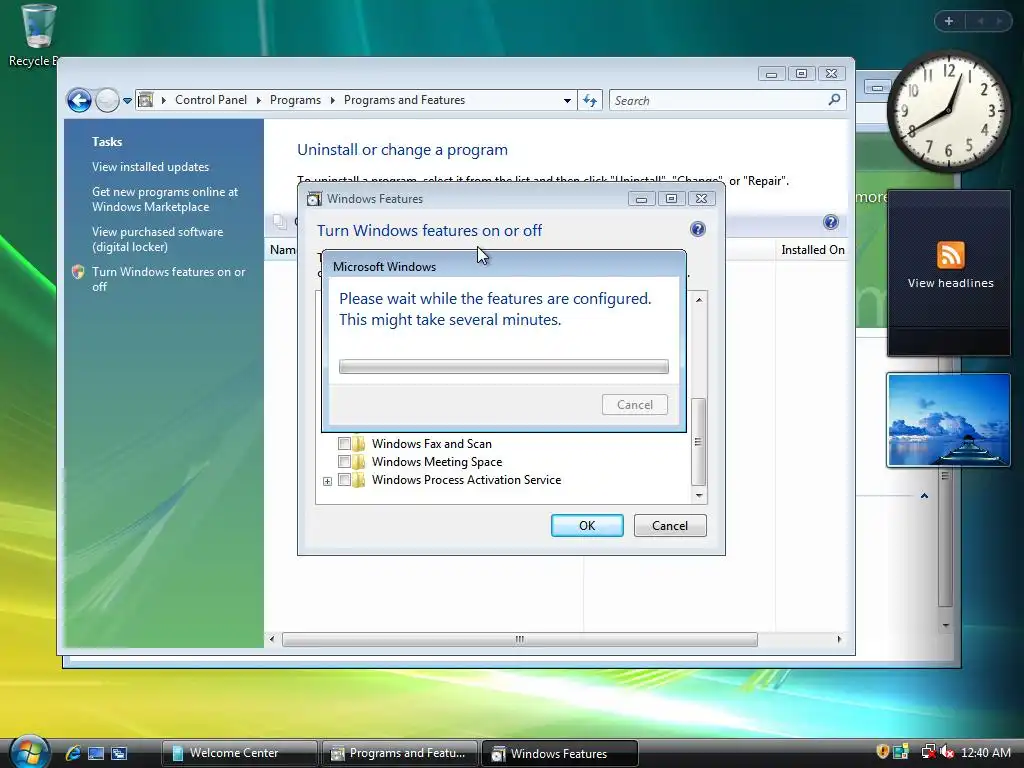Switch to Welcome Center taskbar button
This screenshot has width=1024, height=768.
tap(239, 753)
